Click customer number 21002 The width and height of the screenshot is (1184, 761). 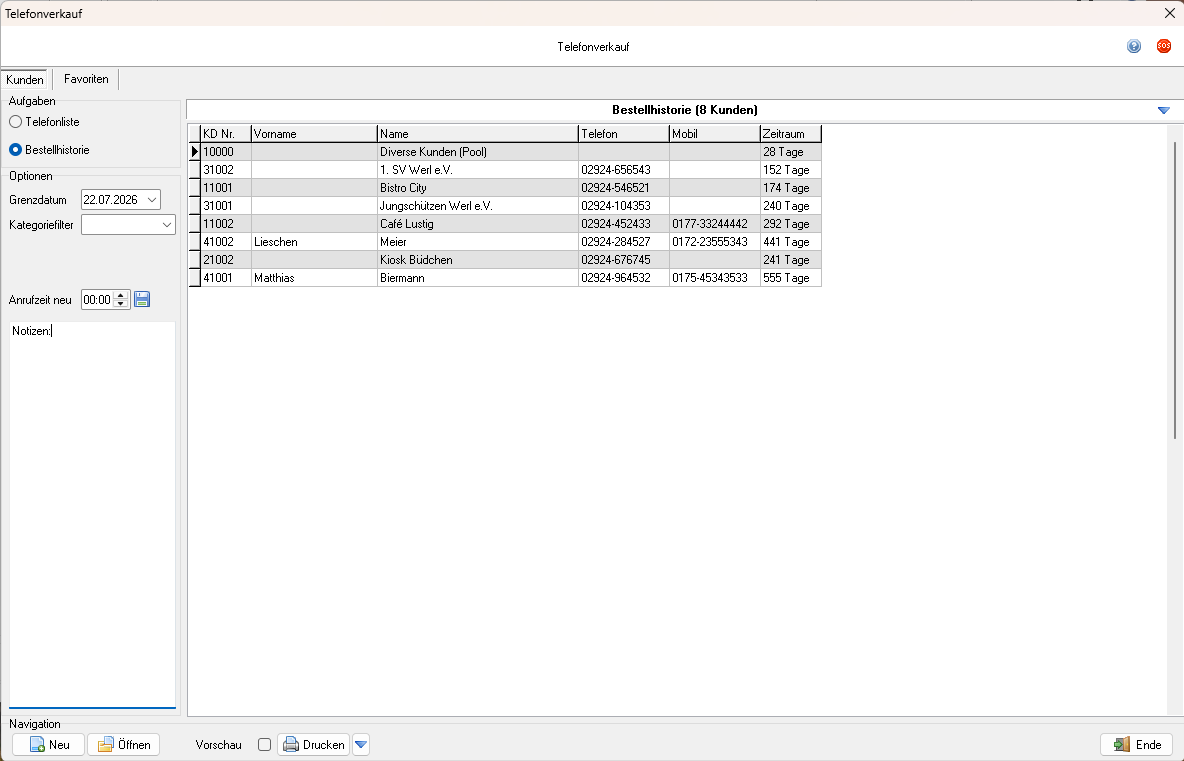click(x=225, y=260)
